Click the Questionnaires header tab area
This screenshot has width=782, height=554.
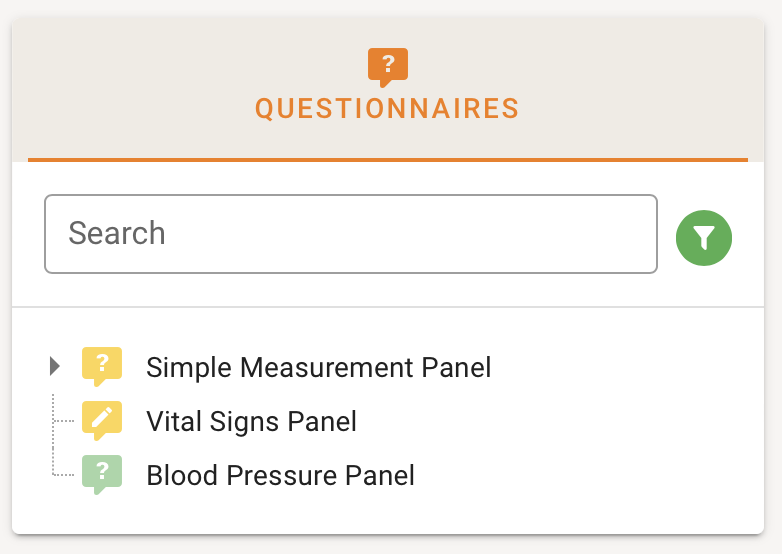tap(387, 90)
